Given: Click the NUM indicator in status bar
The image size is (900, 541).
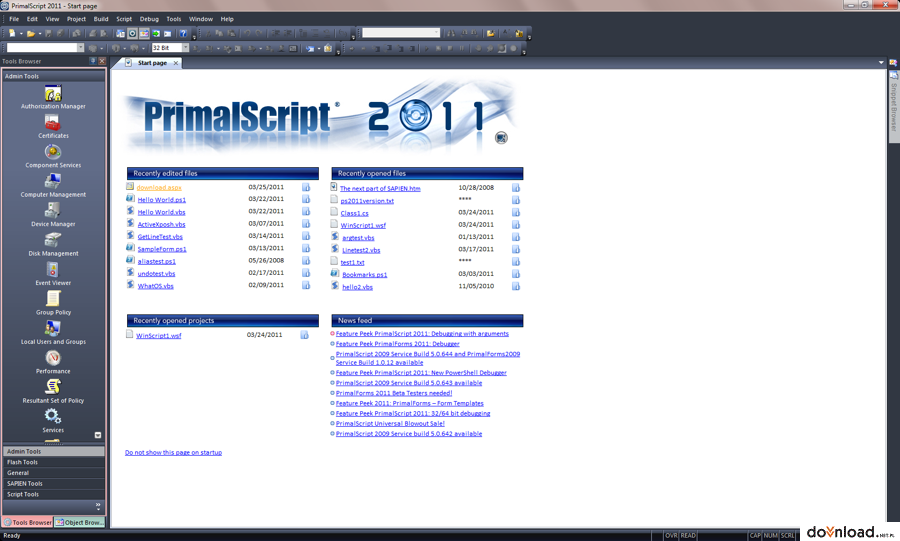Looking at the screenshot, I should click(770, 535).
